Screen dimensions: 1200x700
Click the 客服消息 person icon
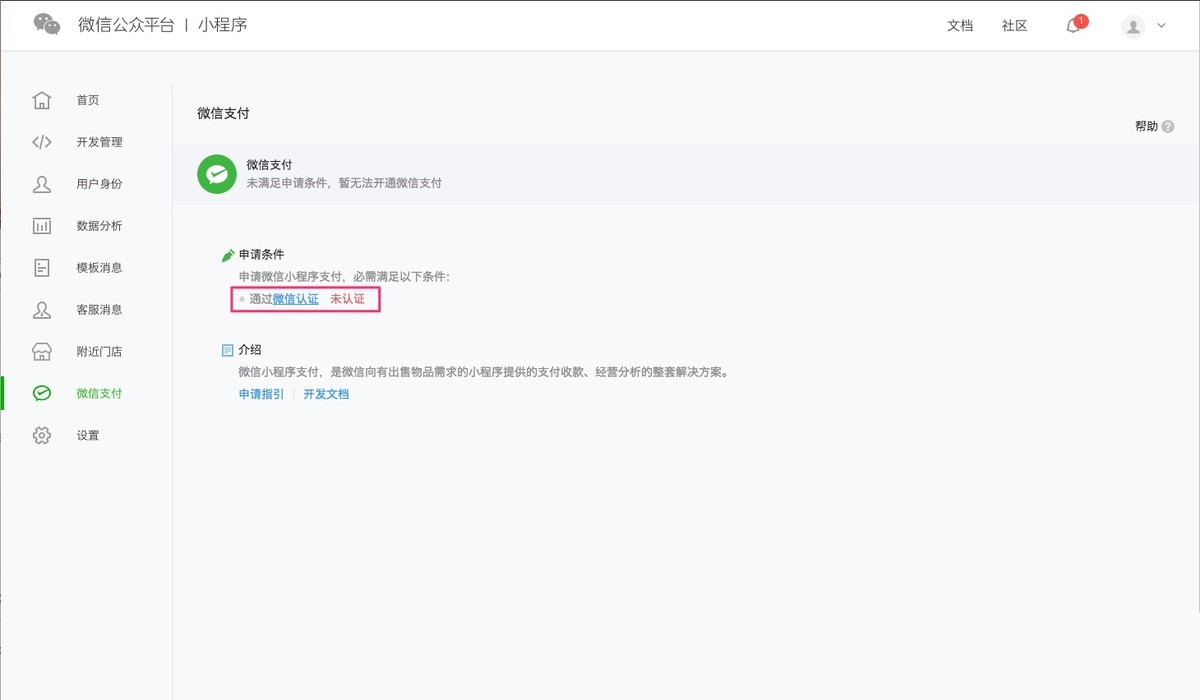click(x=42, y=310)
